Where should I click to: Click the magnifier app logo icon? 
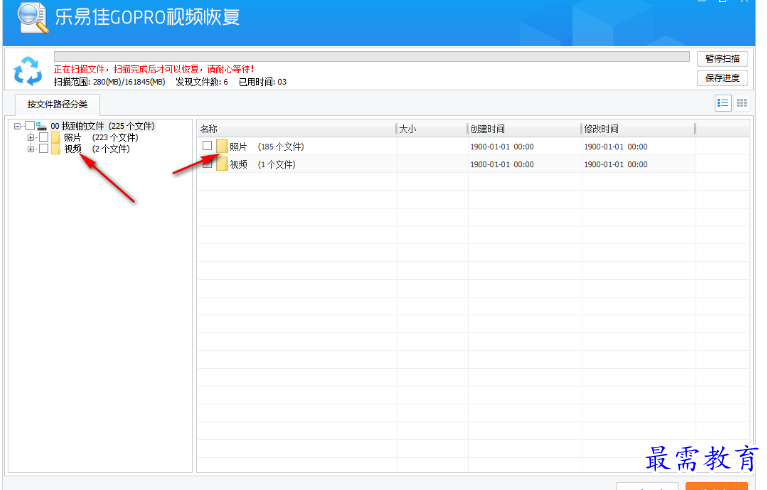point(33,17)
